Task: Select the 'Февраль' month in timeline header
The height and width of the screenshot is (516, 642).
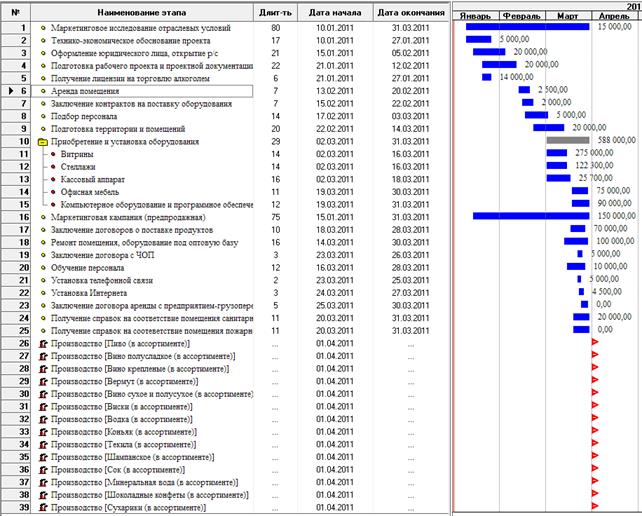Action: (521, 17)
